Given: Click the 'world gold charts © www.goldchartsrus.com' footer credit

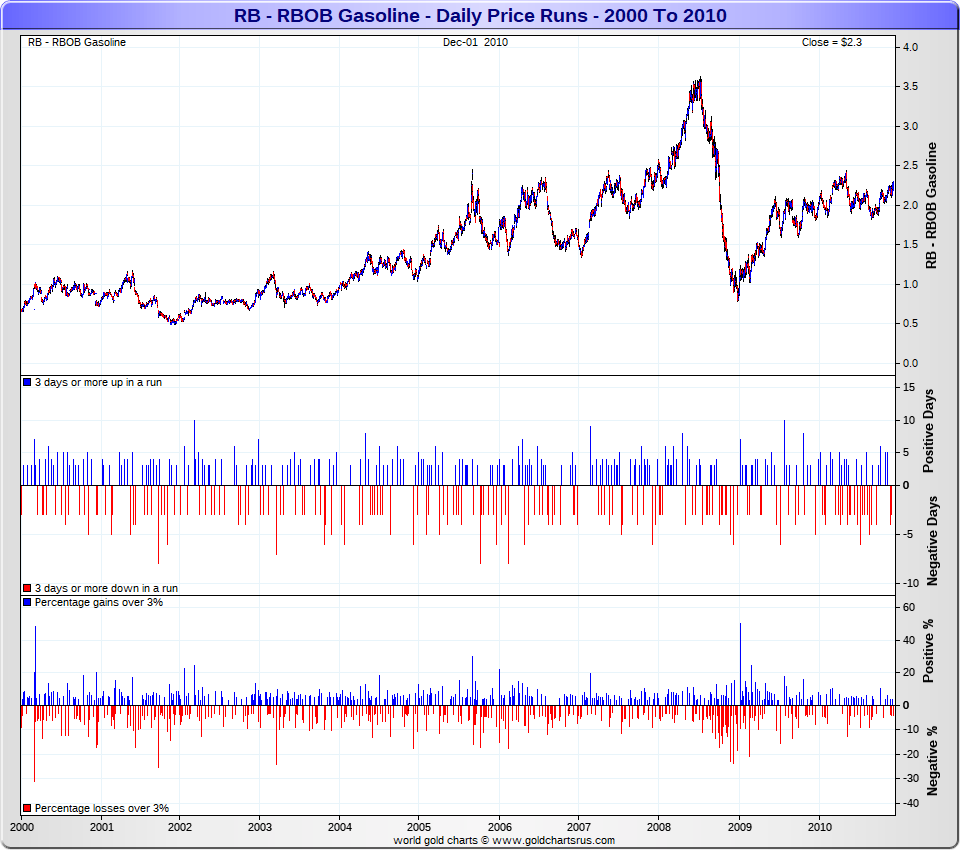Looking at the screenshot, I should click(x=504, y=840).
